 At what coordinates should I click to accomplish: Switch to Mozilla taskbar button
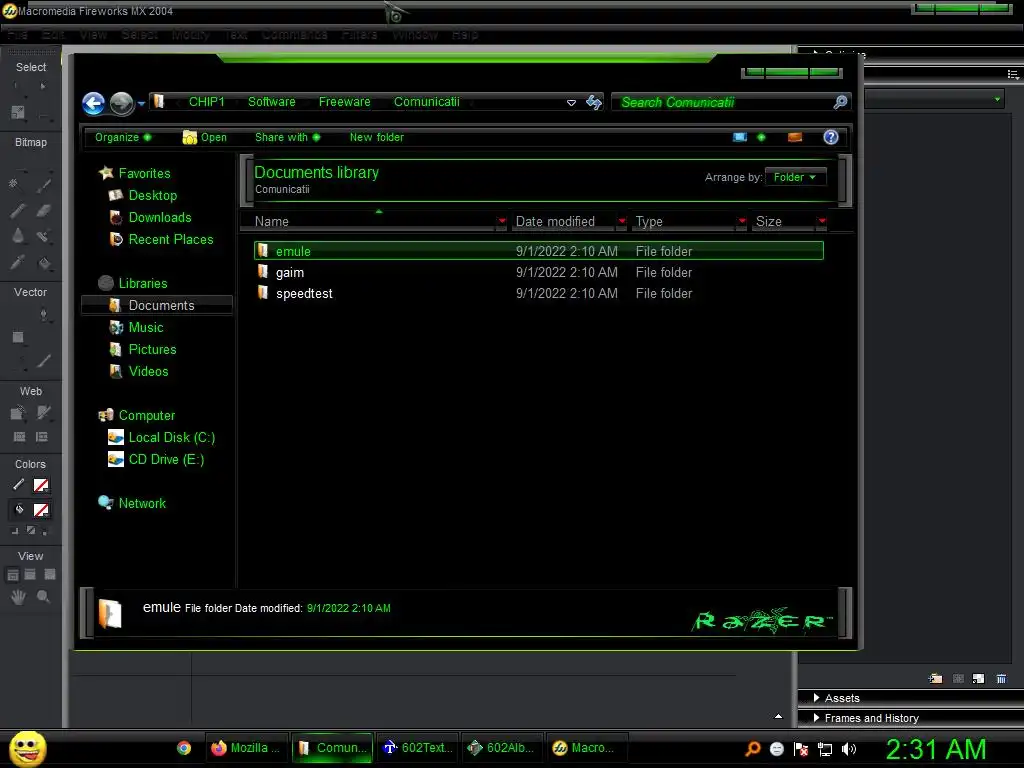pos(246,748)
